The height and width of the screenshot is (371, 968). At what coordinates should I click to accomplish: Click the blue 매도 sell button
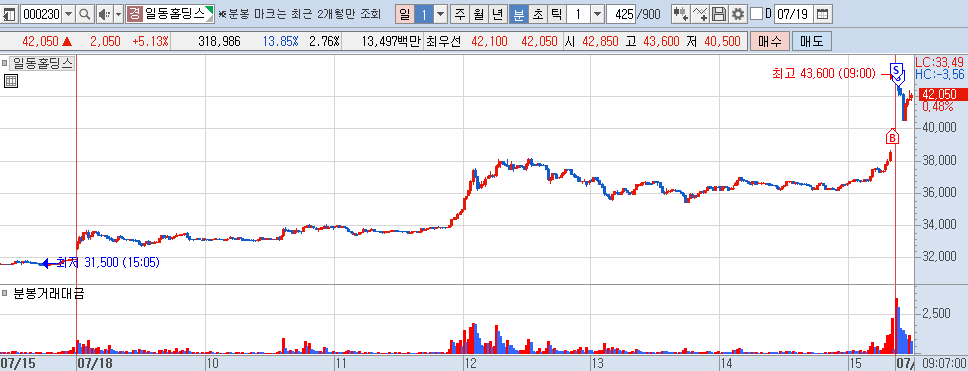coord(812,41)
